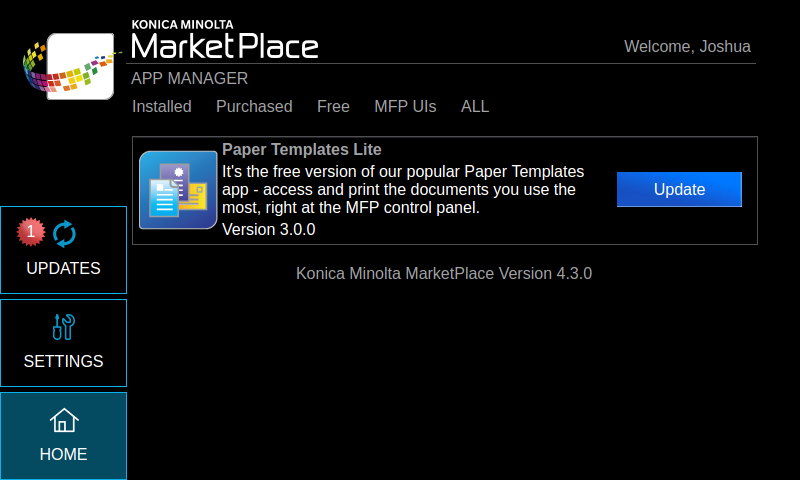800x480 pixels.
Task: Click the Version 3.0.0 text of the app
Action: click(268, 229)
